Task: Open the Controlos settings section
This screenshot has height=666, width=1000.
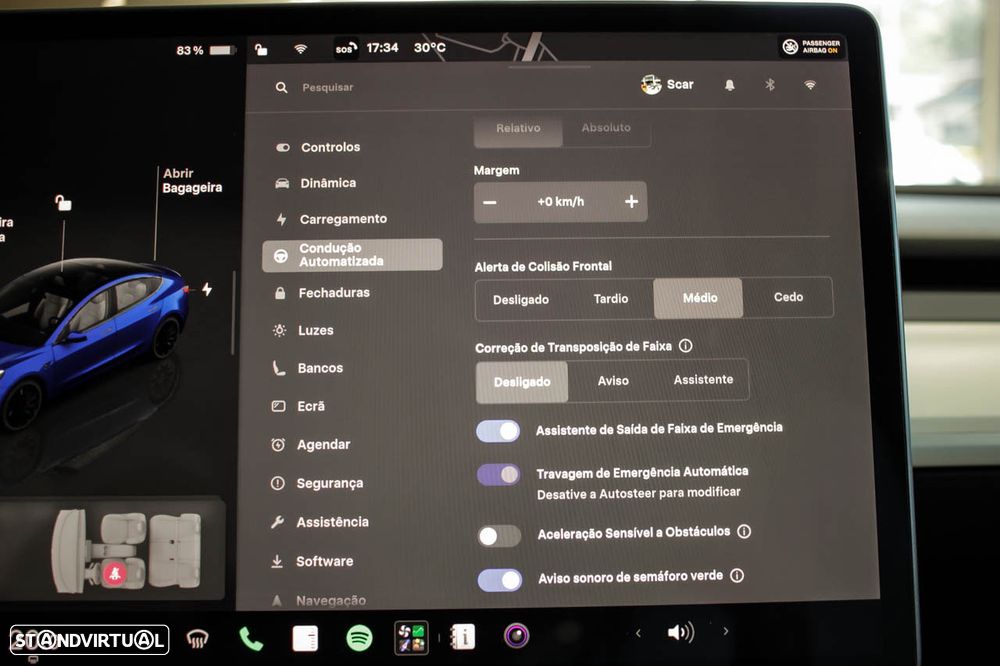Action: (319, 147)
